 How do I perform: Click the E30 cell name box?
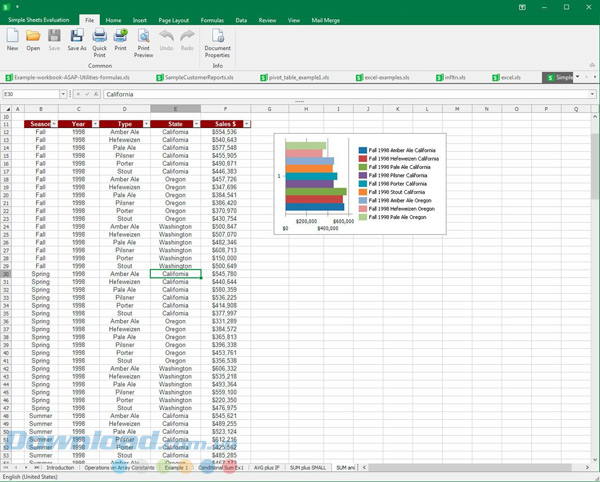coord(40,94)
